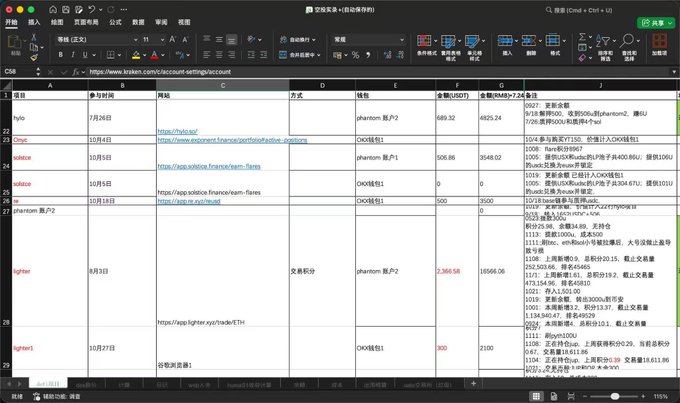
Task: Switch to Normal view in status bar
Action: (536, 396)
